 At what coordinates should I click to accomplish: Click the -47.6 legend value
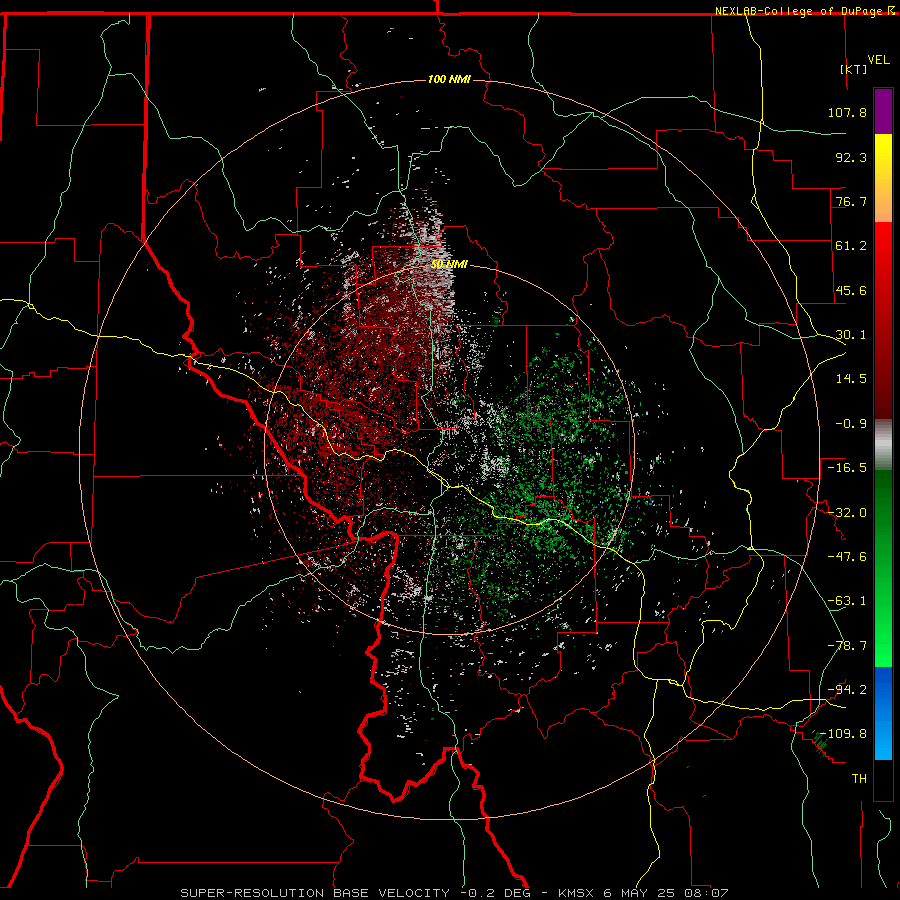[x=847, y=557]
